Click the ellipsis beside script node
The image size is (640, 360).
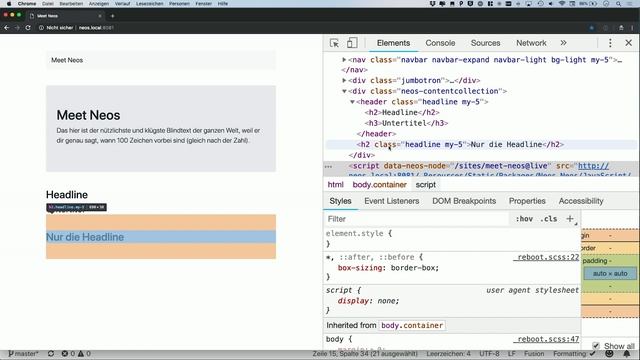pyautogui.click(x=328, y=167)
